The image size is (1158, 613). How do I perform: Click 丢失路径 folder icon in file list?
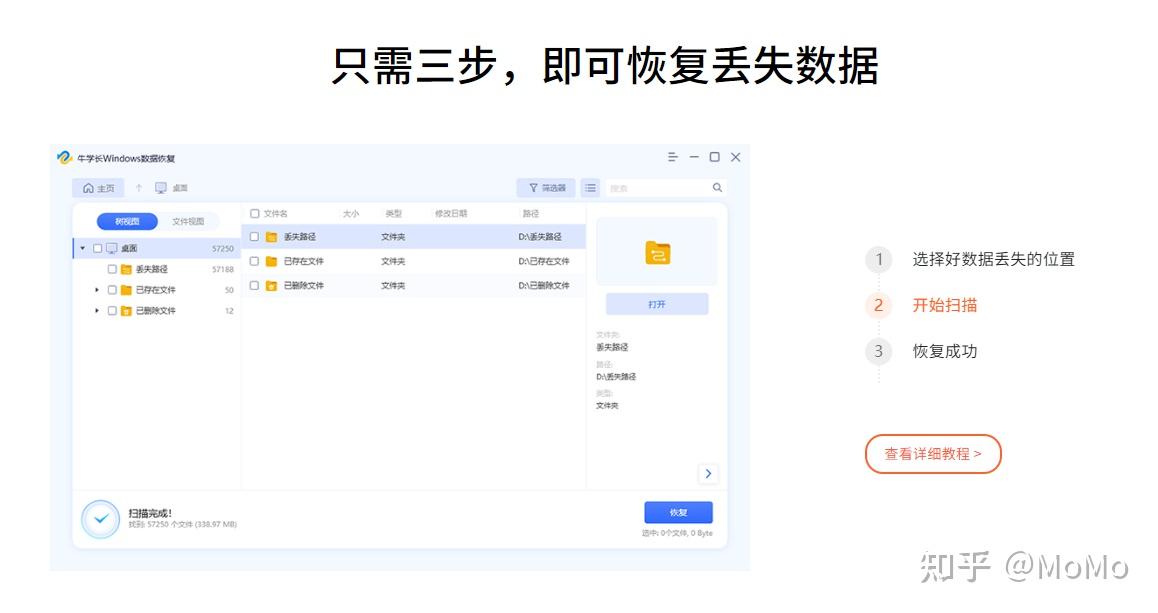point(271,237)
